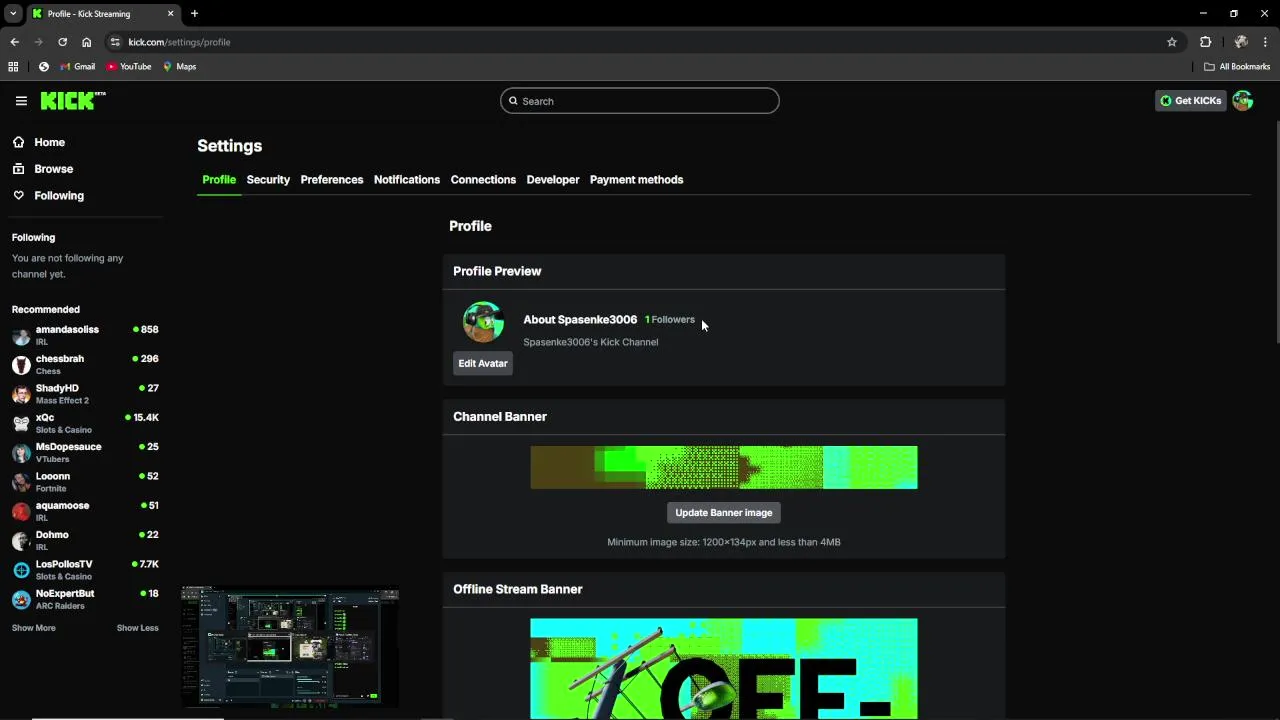Screen dimensions: 1280x720
Task: Reload the page
Action: [x=62, y=42]
